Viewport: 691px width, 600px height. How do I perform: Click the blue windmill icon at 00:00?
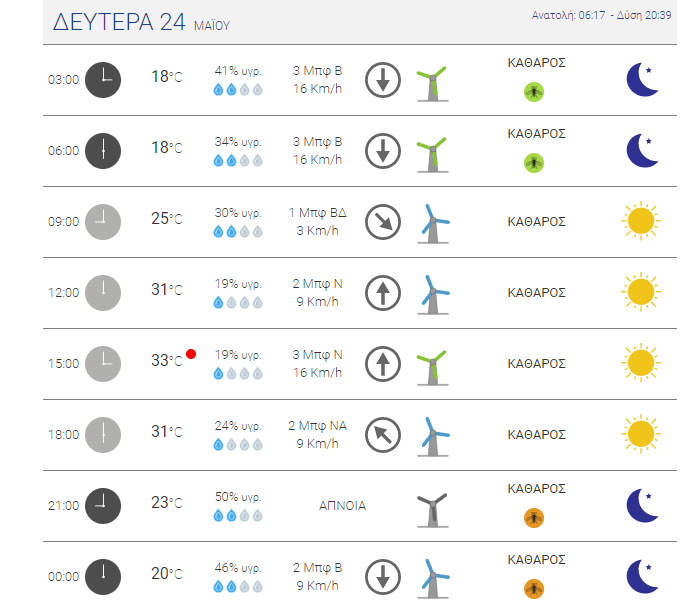pos(433,578)
